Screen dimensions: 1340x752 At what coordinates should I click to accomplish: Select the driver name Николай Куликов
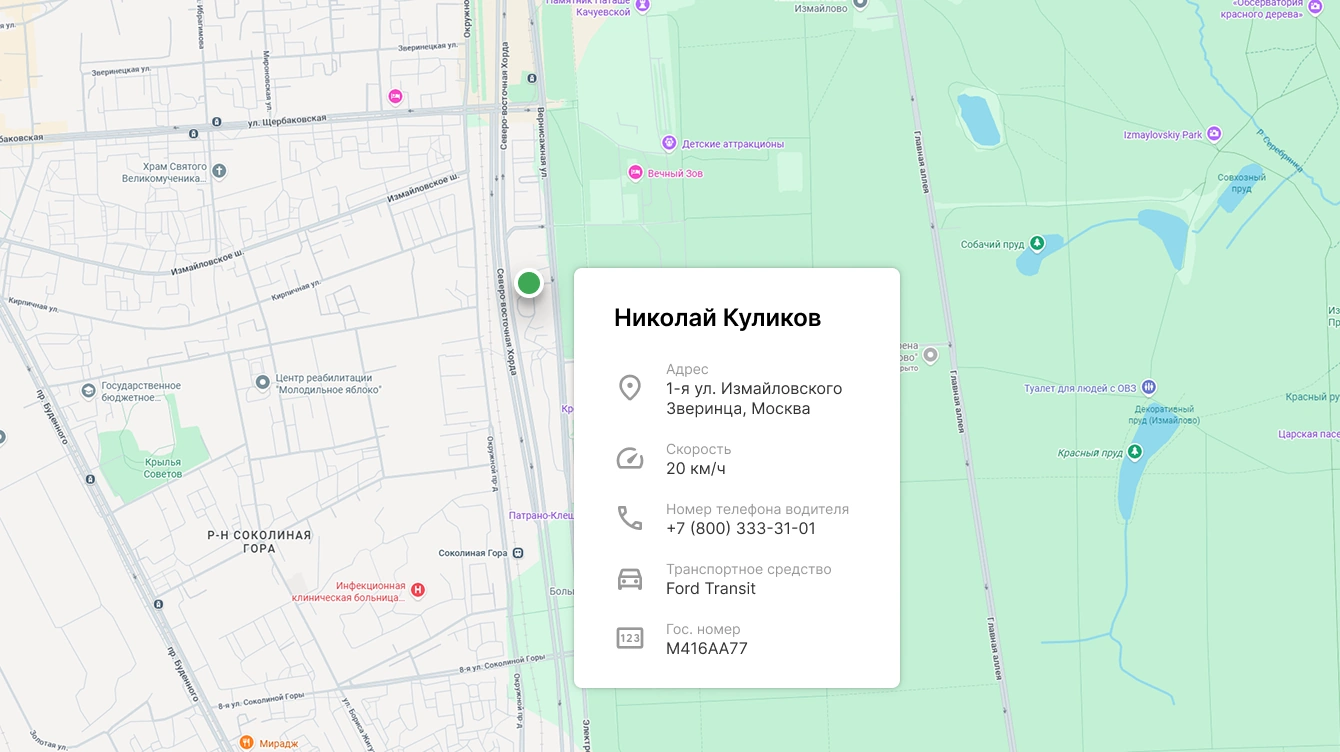(717, 318)
